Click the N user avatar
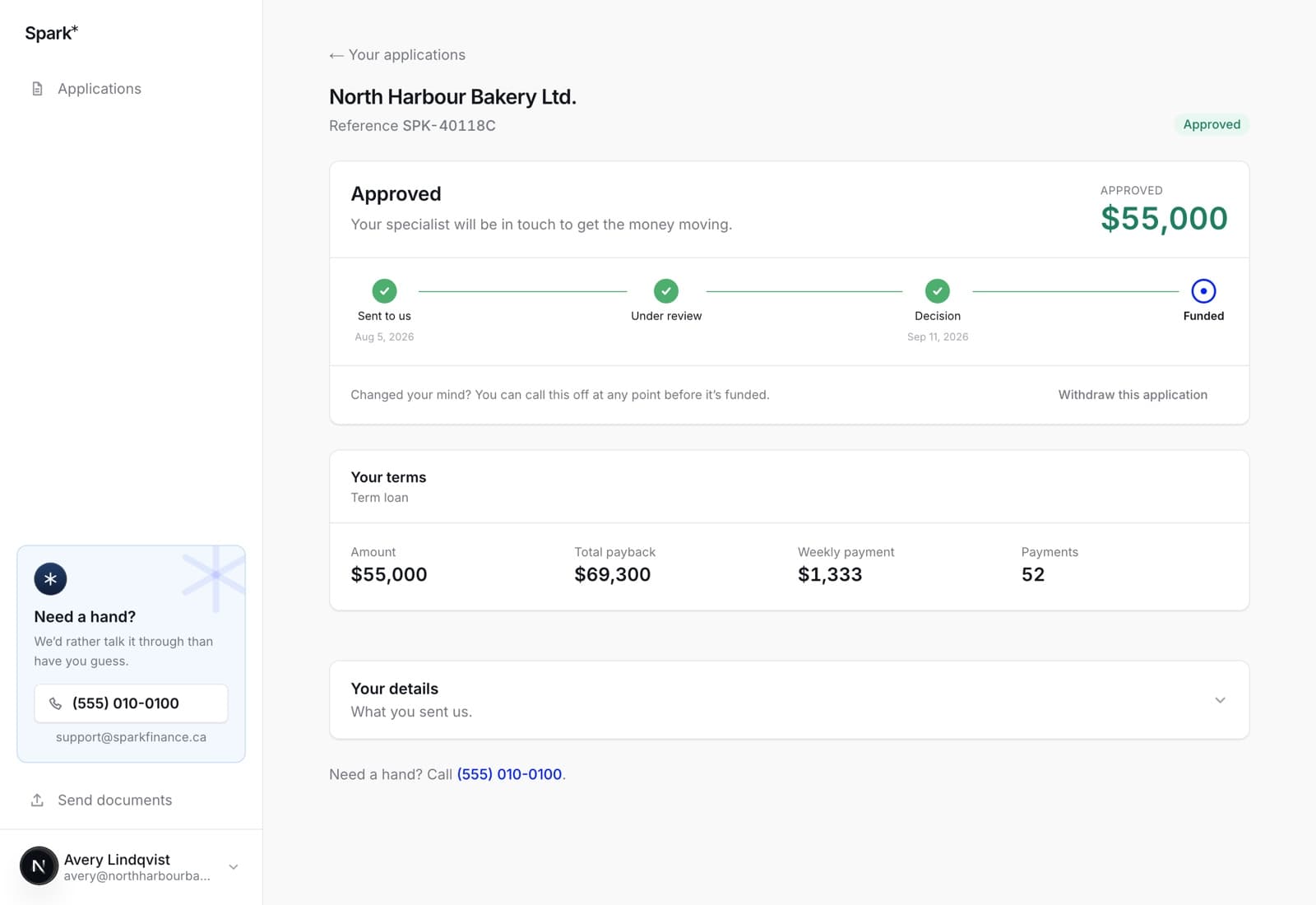 pos(39,866)
